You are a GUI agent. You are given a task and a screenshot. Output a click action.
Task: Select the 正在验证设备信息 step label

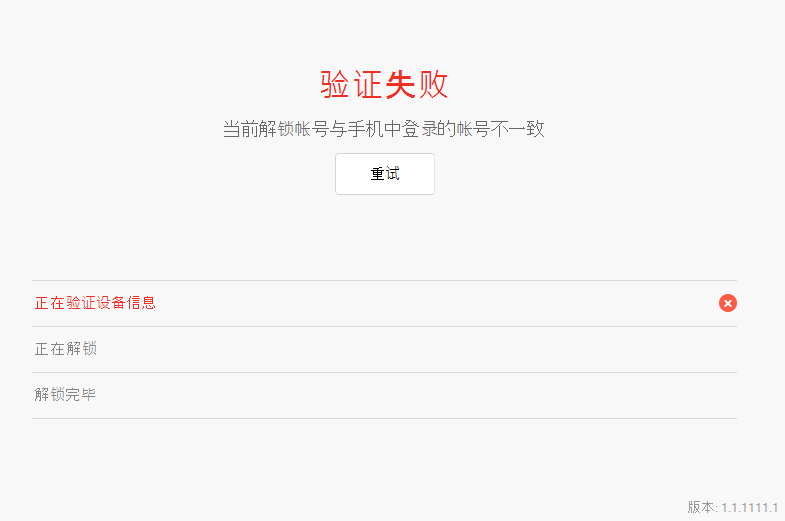pos(95,303)
